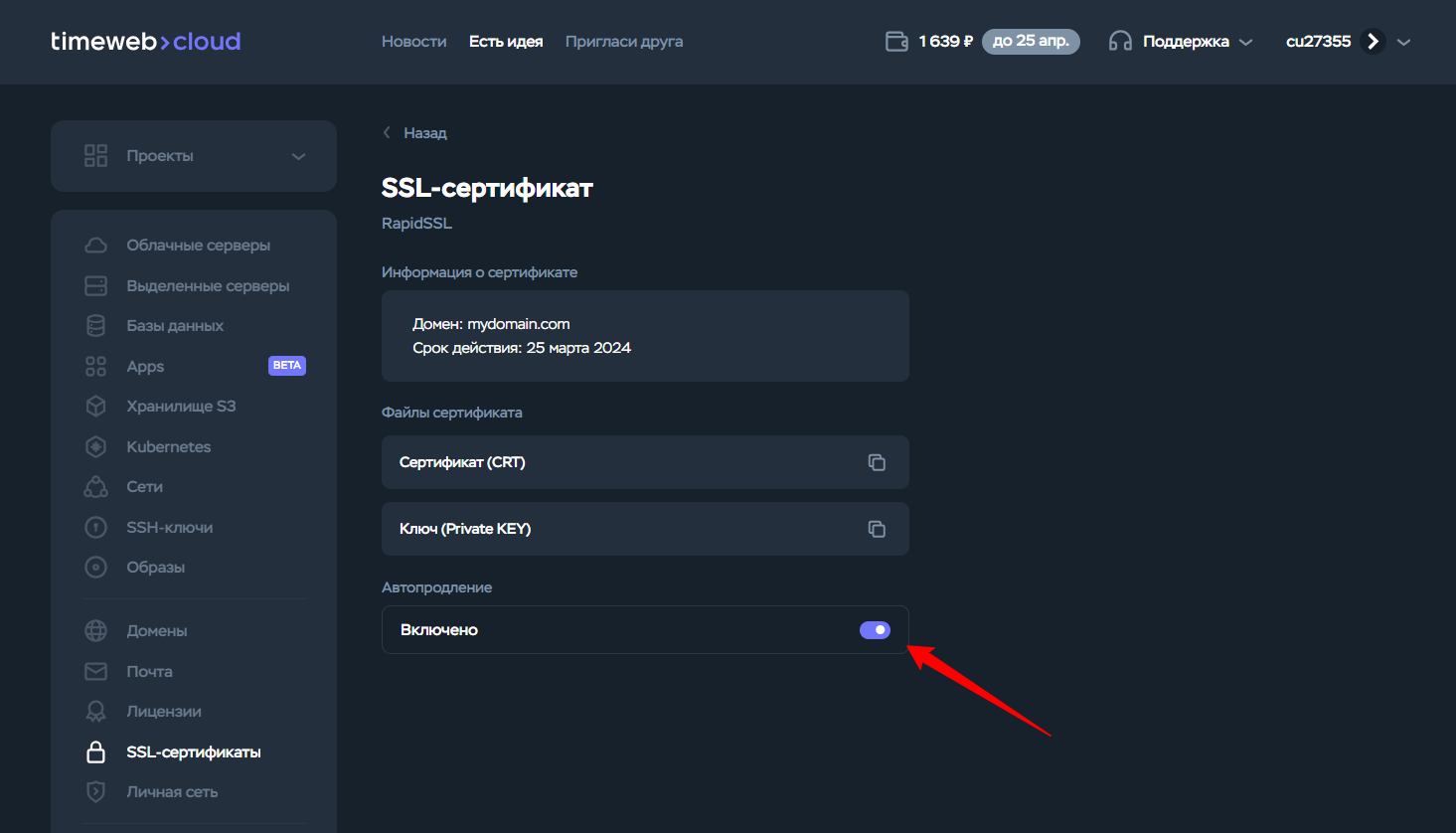Screen dimensions: 1456x833
Task: Select the Базы данных sidebar icon
Action: [x=95, y=325]
